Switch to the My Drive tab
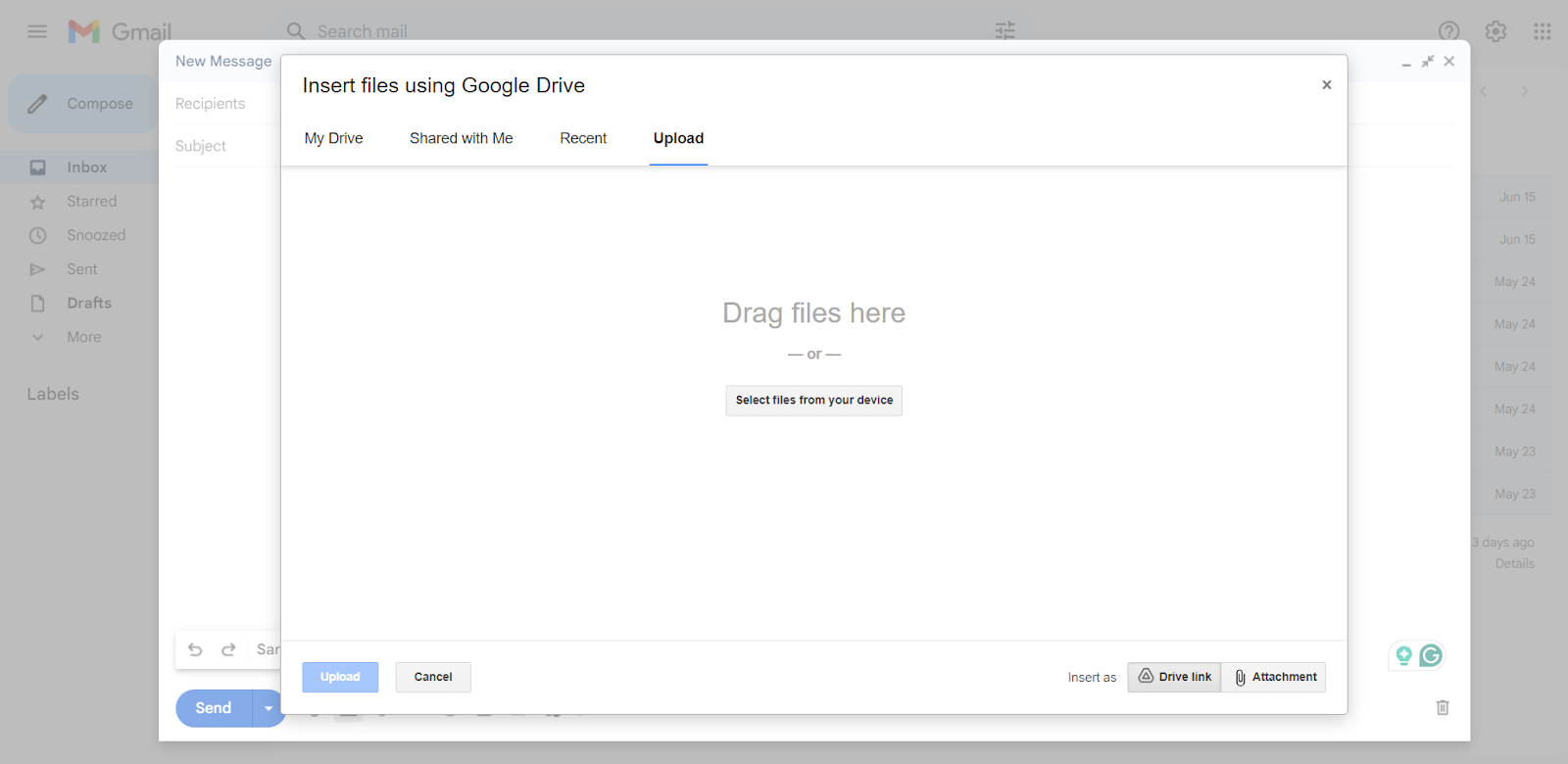Screen dimensions: 1568x764 (333, 138)
